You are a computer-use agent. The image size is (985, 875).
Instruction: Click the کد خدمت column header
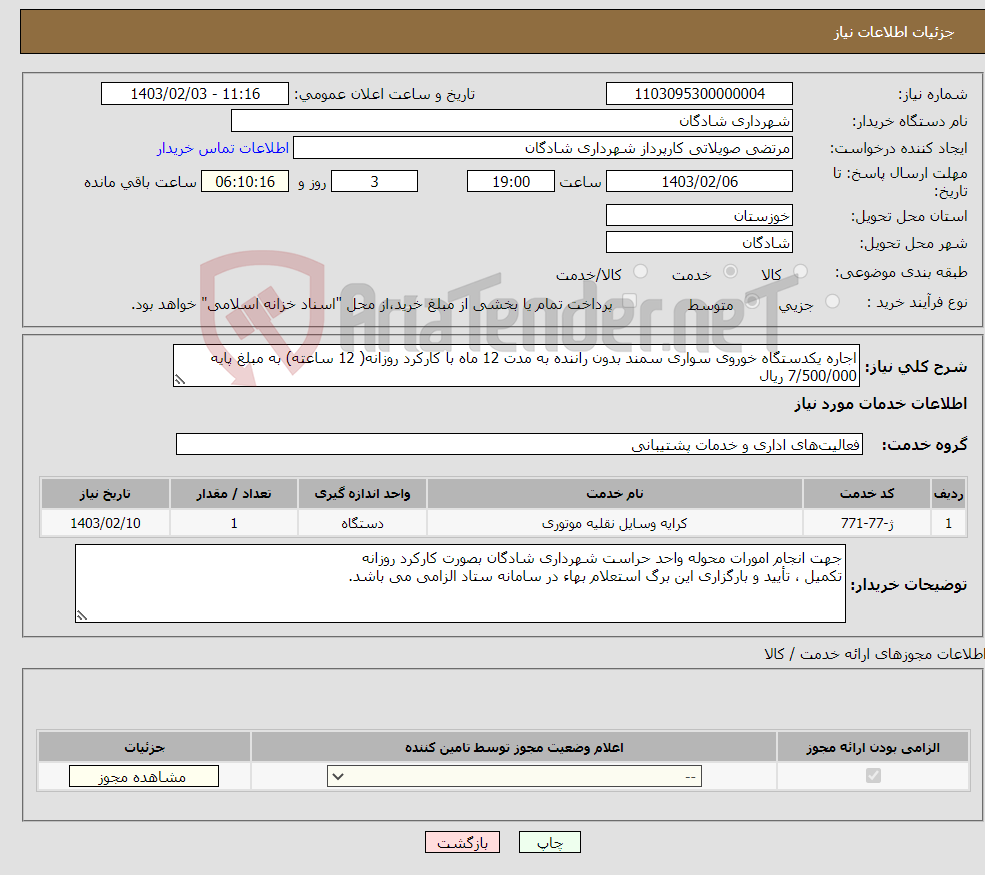tap(867, 494)
